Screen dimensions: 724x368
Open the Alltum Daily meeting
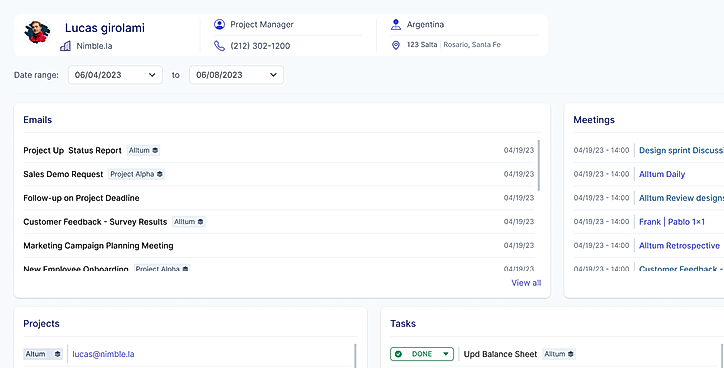(x=662, y=174)
